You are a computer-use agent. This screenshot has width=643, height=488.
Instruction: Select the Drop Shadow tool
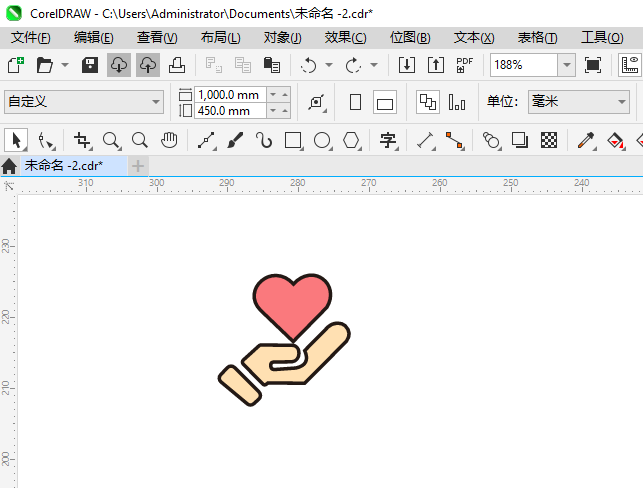click(x=520, y=140)
